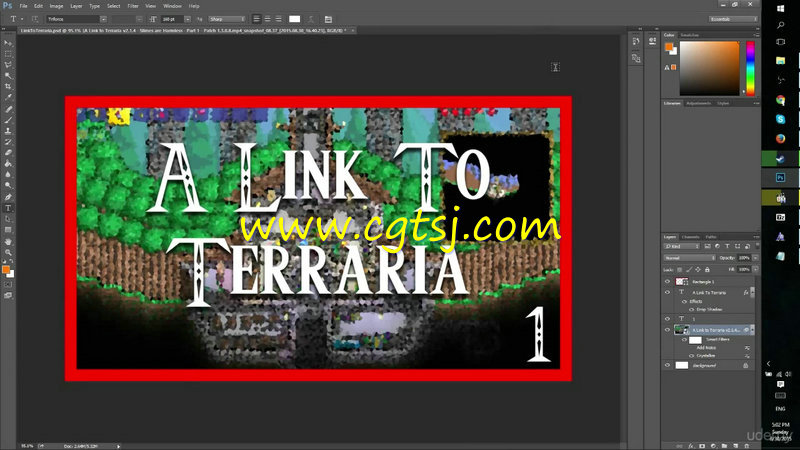Hide the Background layer
Image resolution: width=800 pixels, height=450 pixels.
(667, 365)
